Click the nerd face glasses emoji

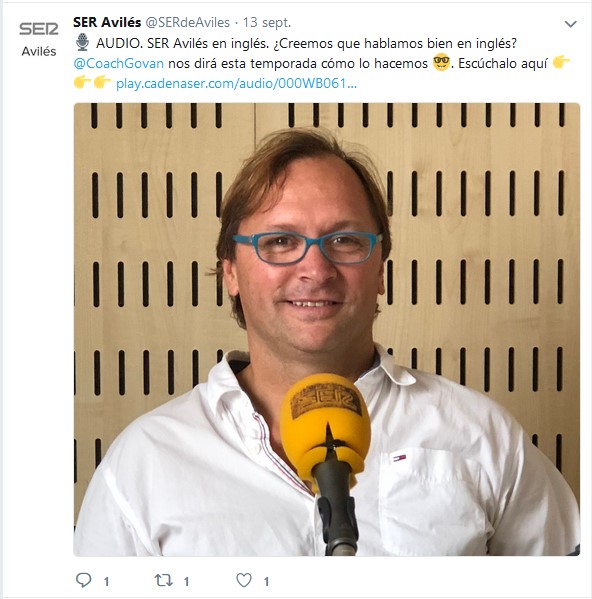(441, 62)
